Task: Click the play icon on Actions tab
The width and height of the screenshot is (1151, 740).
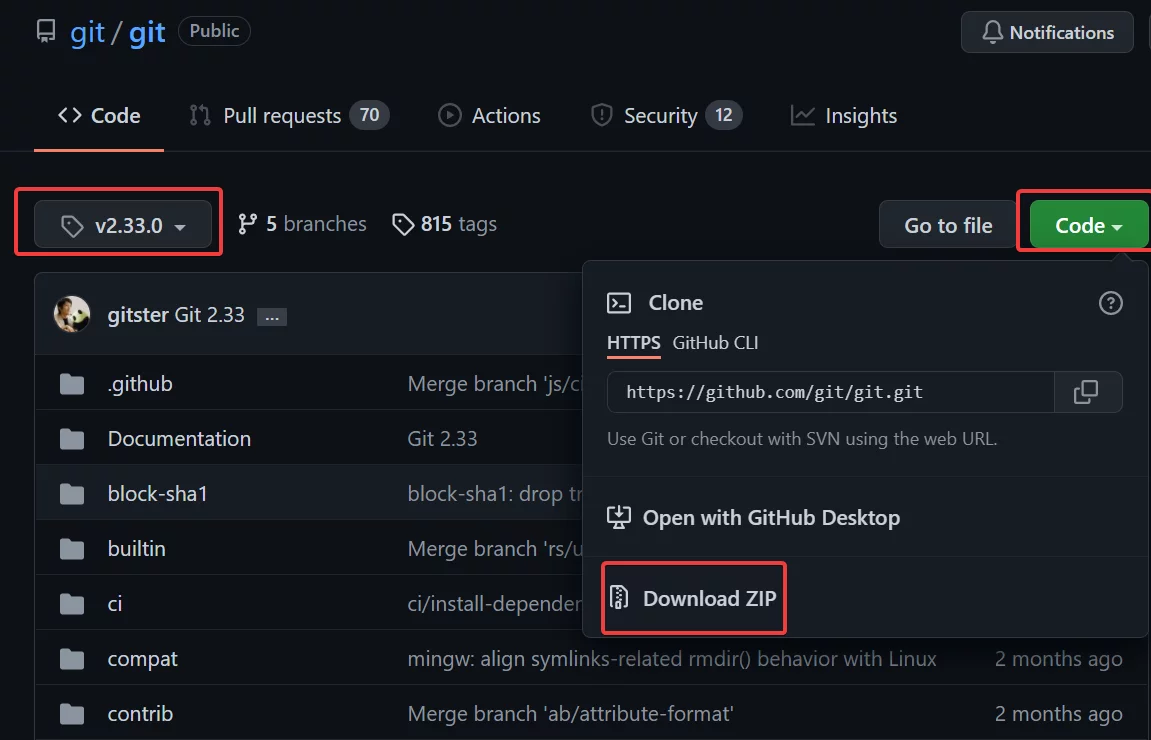Action: 449,115
